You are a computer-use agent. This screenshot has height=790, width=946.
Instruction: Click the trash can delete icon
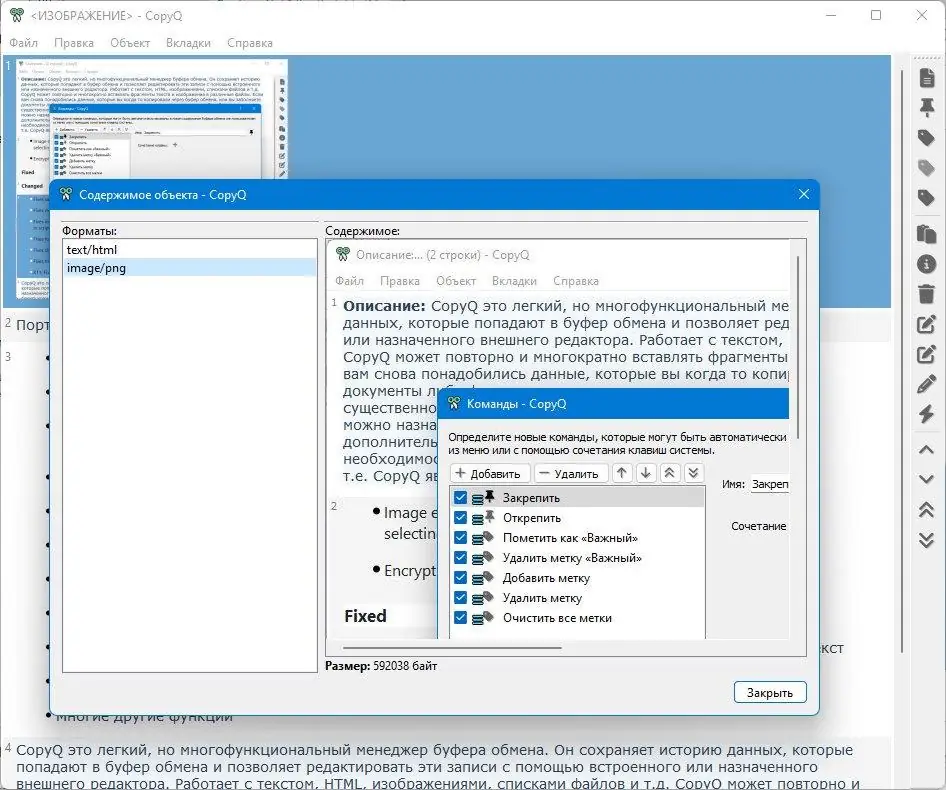[927, 294]
